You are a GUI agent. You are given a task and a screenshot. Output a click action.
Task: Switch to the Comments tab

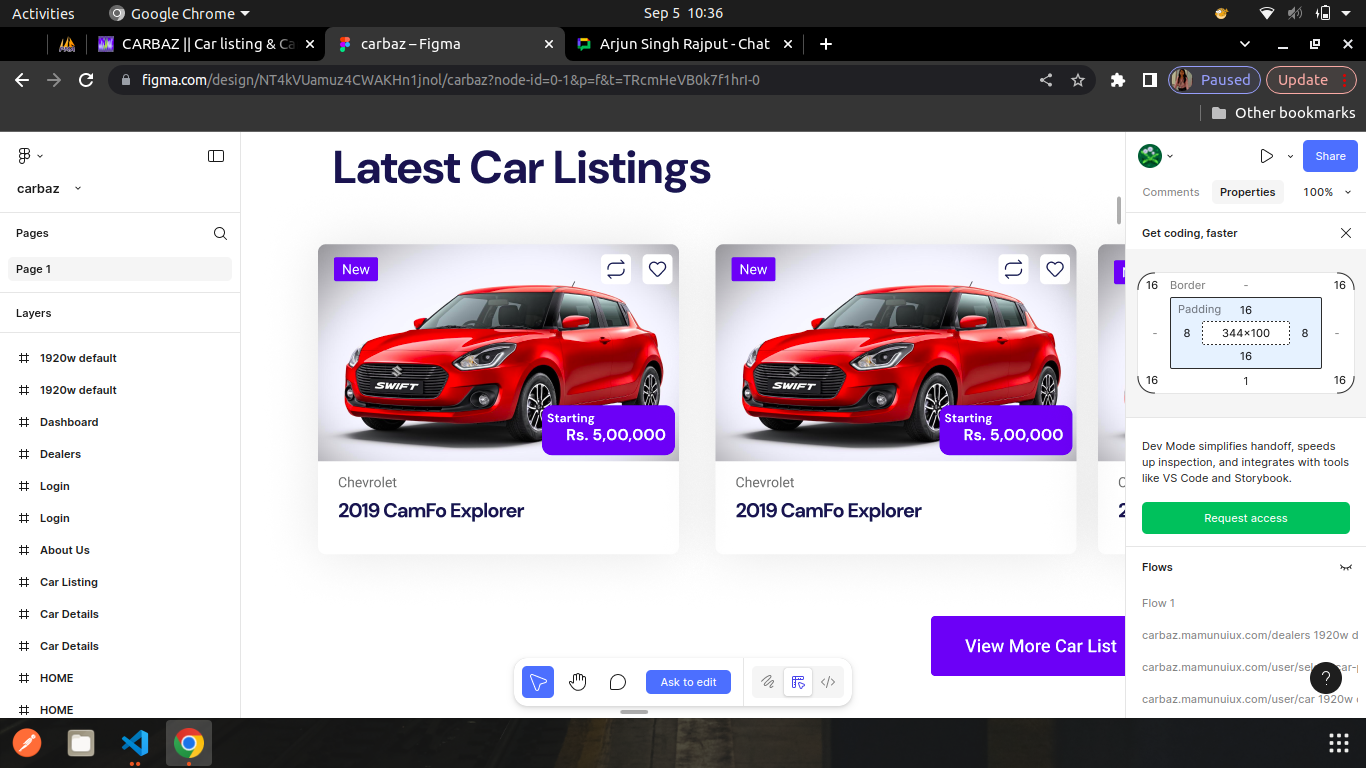tap(1170, 192)
